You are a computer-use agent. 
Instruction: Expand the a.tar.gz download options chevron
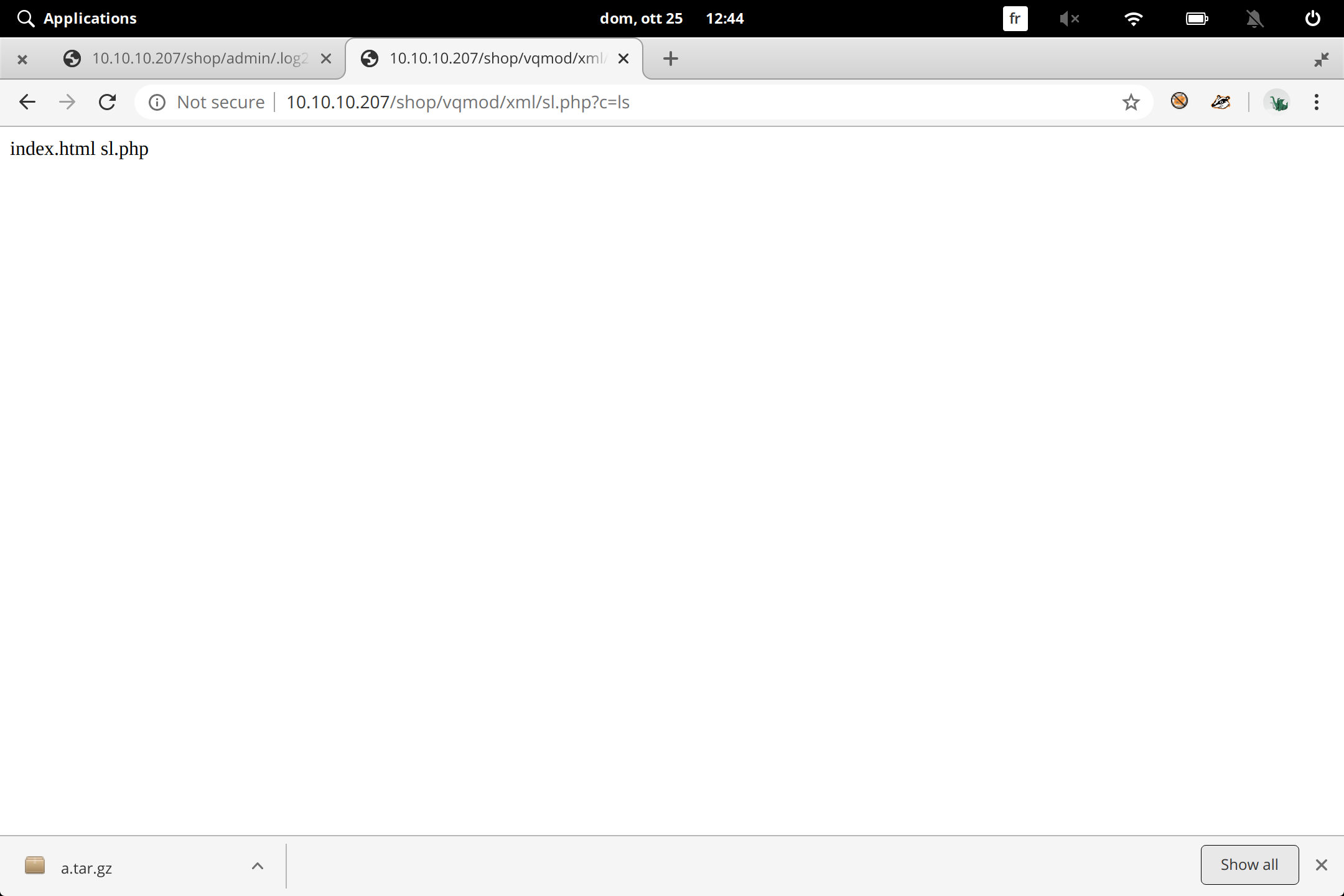coord(257,866)
